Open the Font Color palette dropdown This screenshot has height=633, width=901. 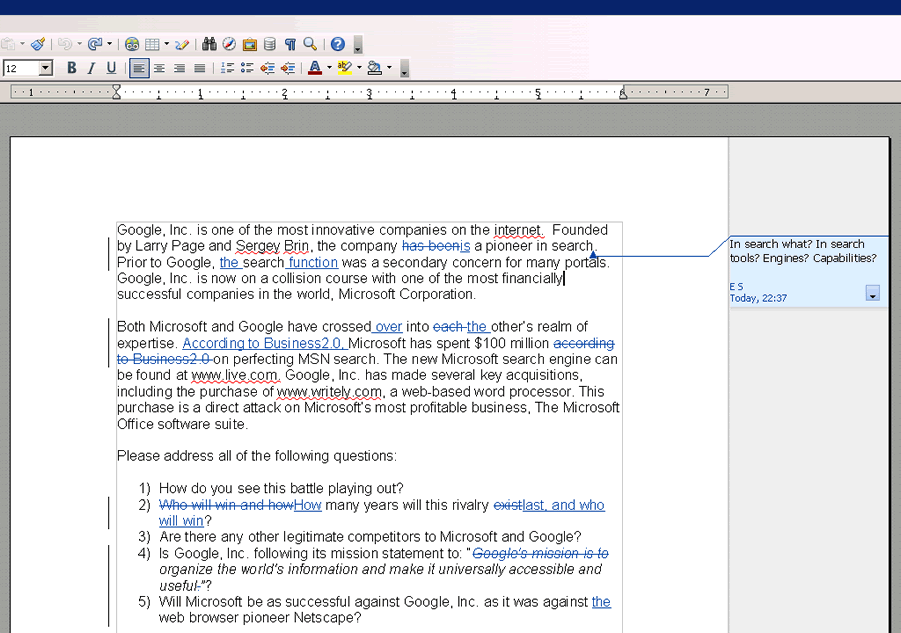click(x=329, y=68)
